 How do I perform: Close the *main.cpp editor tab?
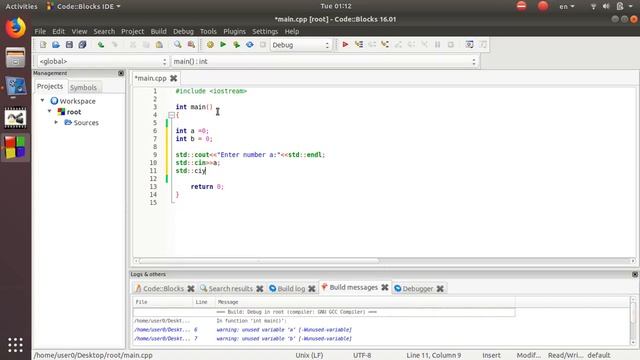[173, 78]
